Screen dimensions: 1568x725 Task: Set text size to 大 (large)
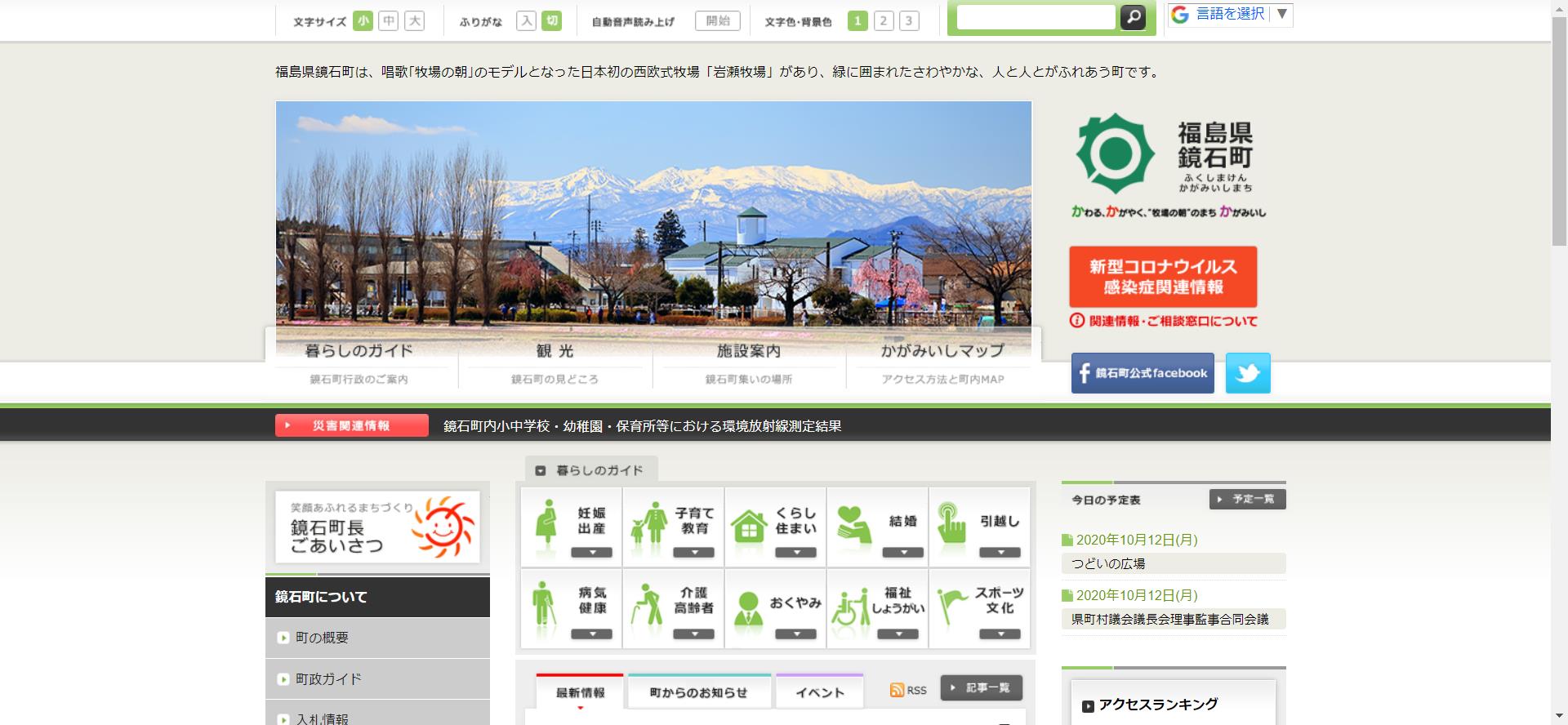point(415,21)
